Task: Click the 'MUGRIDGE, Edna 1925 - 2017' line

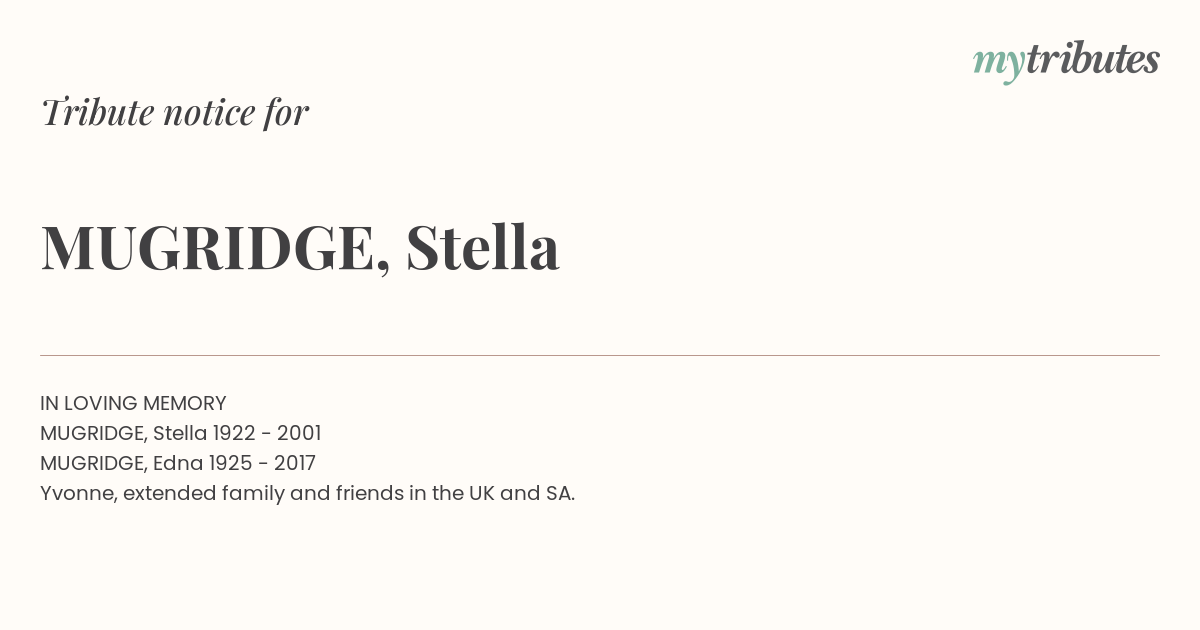Action: (178, 464)
